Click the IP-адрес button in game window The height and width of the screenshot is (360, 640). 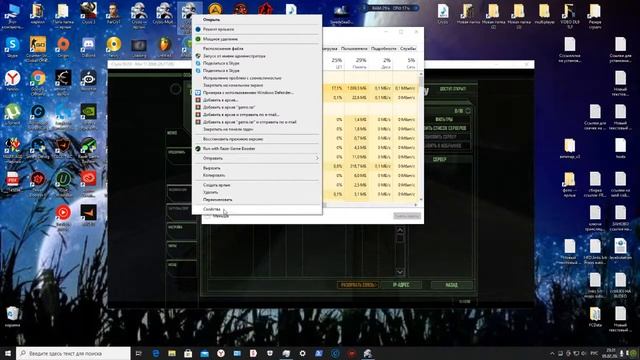tap(401, 285)
